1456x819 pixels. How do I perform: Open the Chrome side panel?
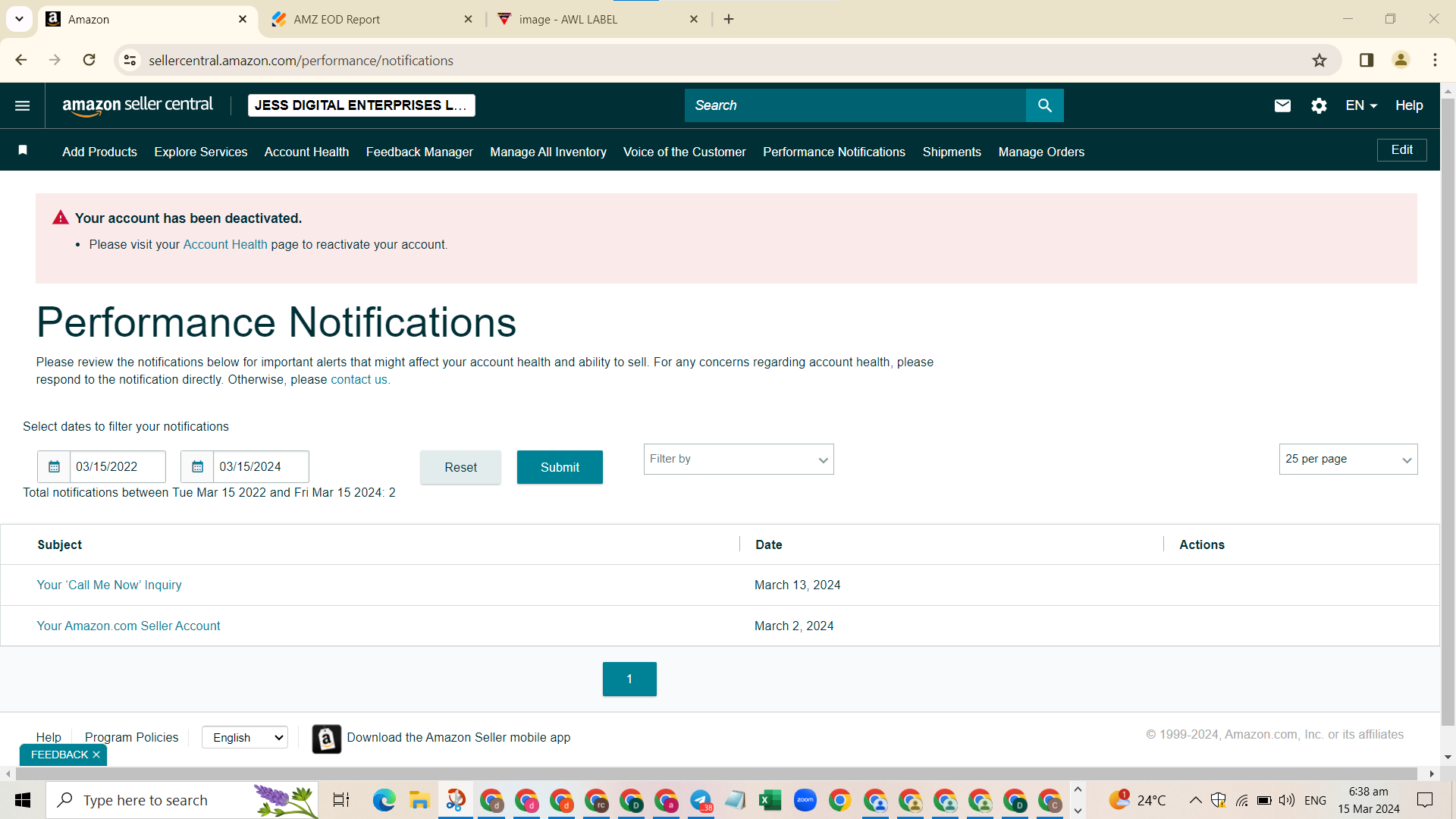(x=1367, y=60)
